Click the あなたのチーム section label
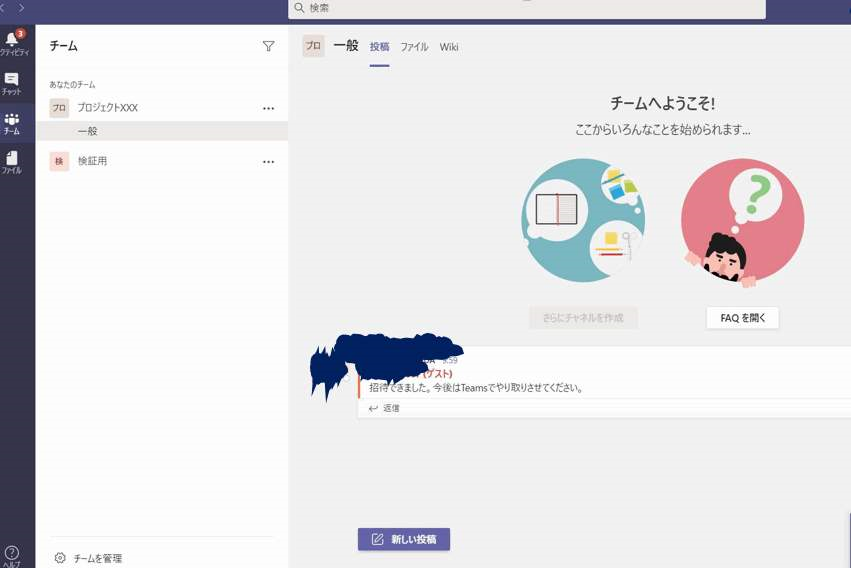851x568 pixels. click(72, 85)
